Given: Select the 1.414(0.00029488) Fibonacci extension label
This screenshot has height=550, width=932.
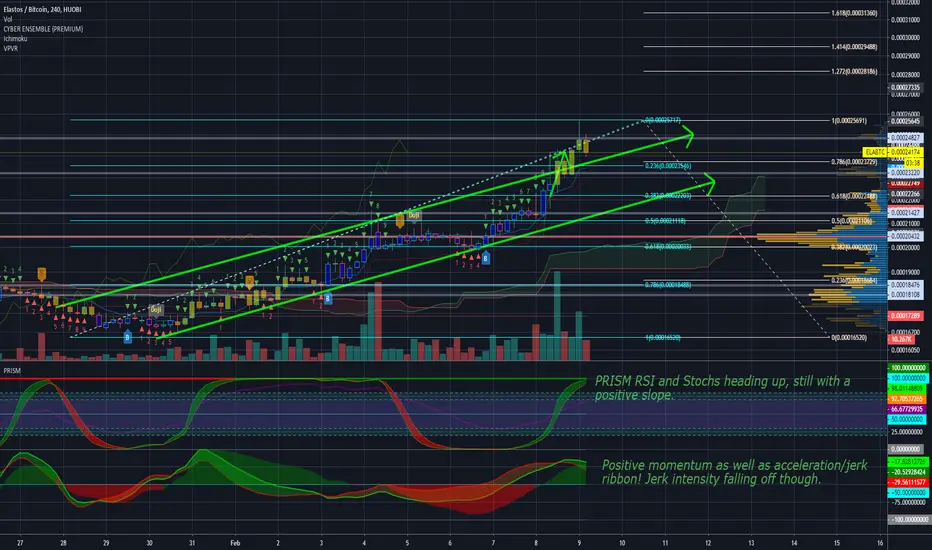Looking at the screenshot, I should point(854,46).
